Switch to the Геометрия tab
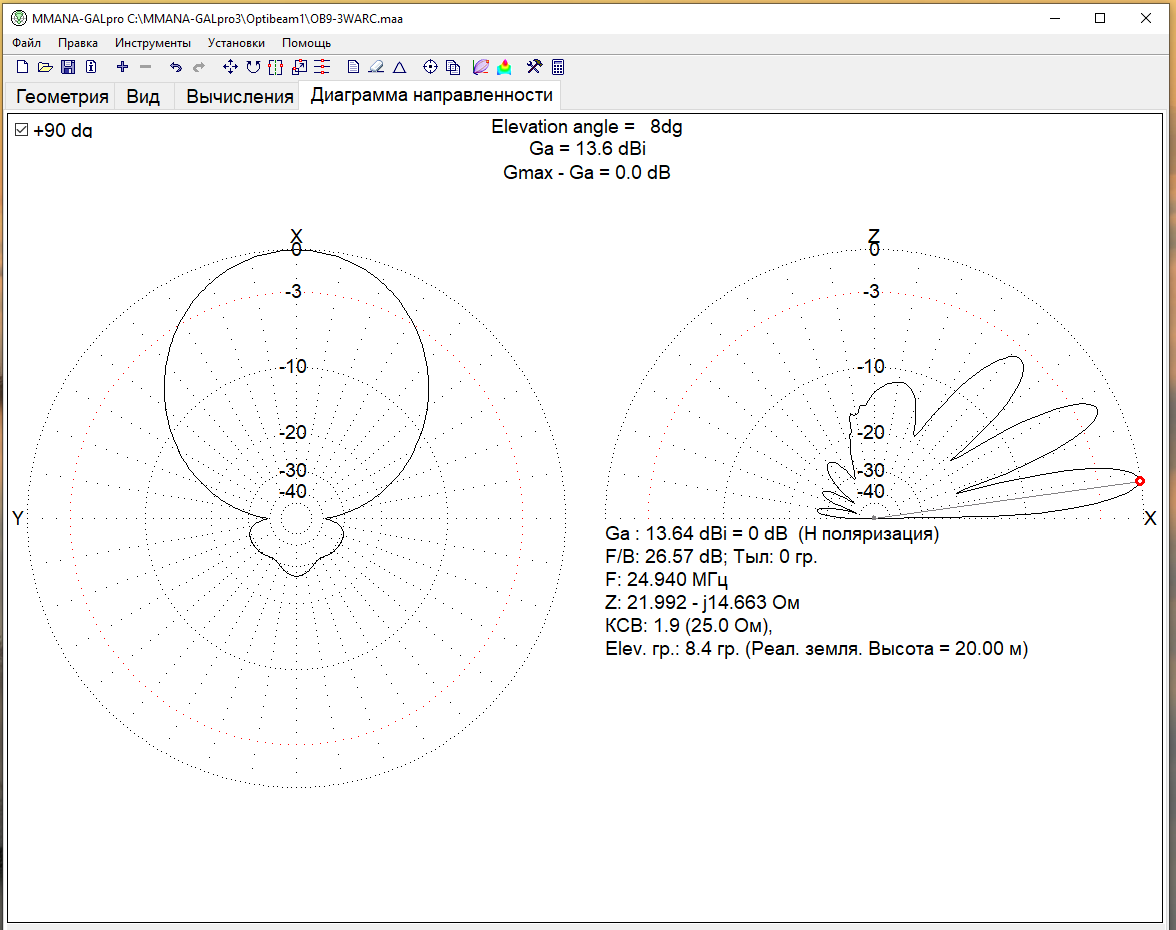This screenshot has width=1176, height=930. click(x=62, y=96)
